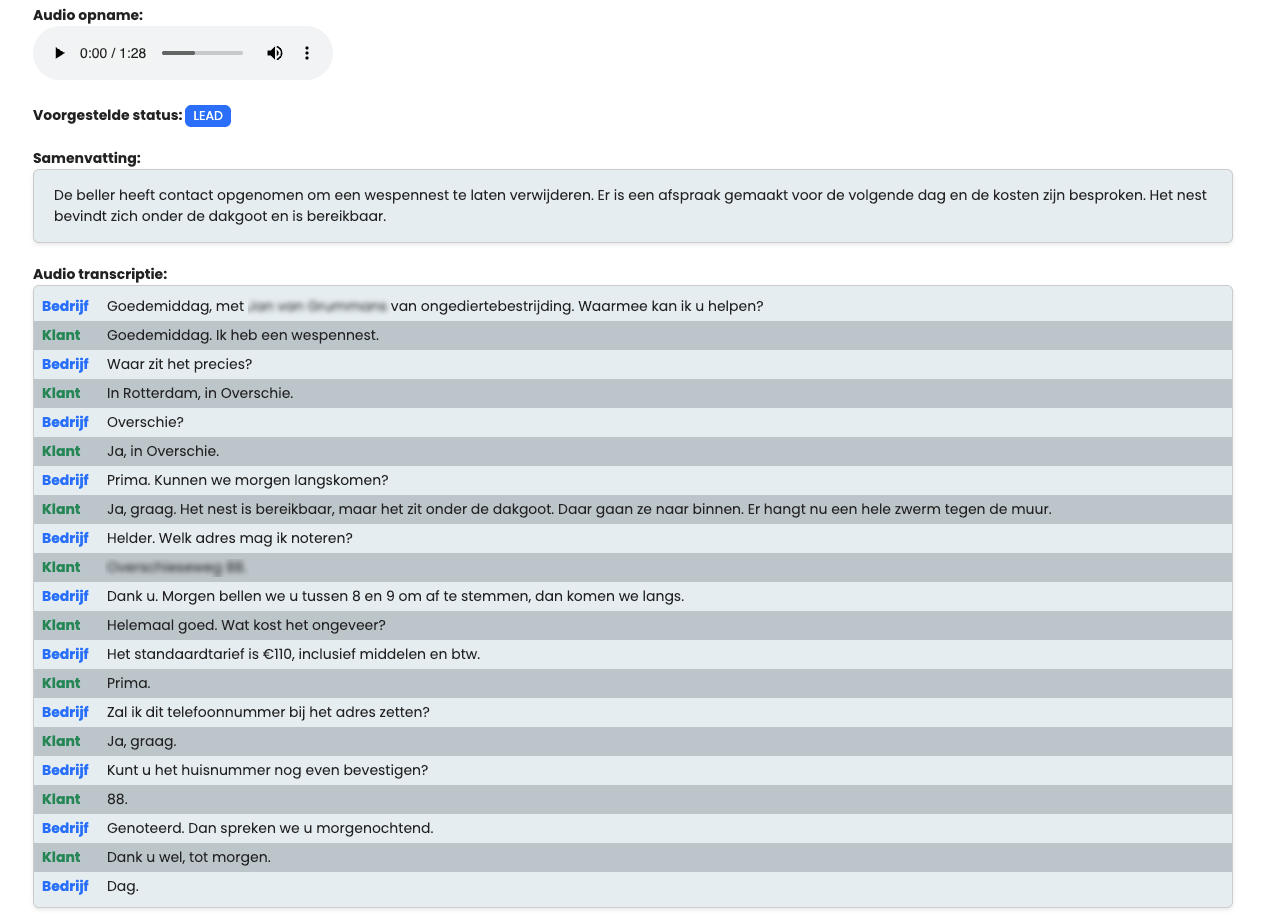Click the 'Voorgestelde status:' label
The image size is (1263, 921).
pyautogui.click(x=108, y=115)
